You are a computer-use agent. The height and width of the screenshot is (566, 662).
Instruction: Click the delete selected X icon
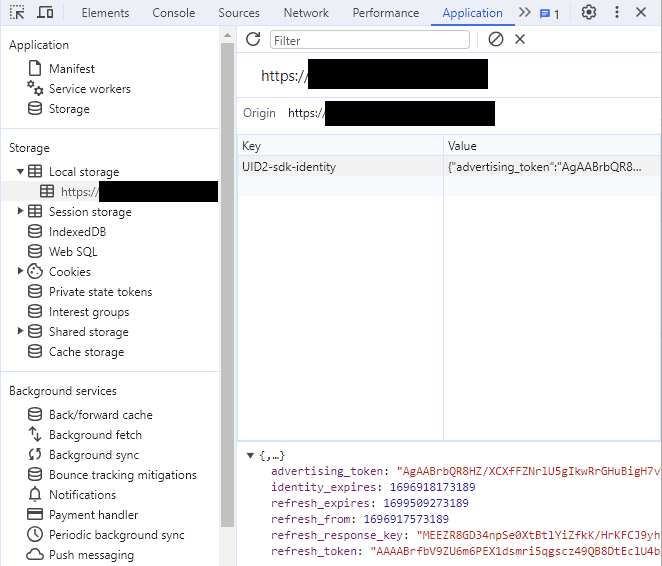pyautogui.click(x=520, y=39)
